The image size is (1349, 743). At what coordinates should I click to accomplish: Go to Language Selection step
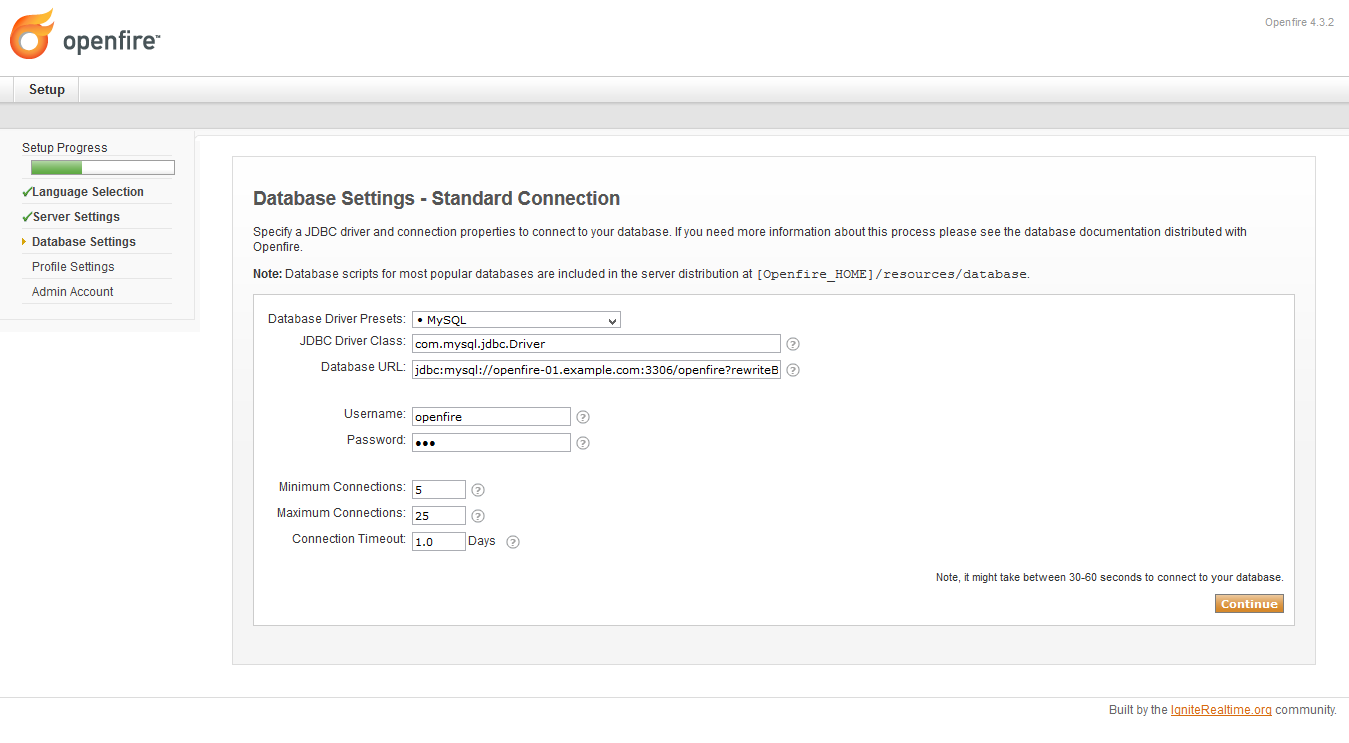tap(88, 192)
